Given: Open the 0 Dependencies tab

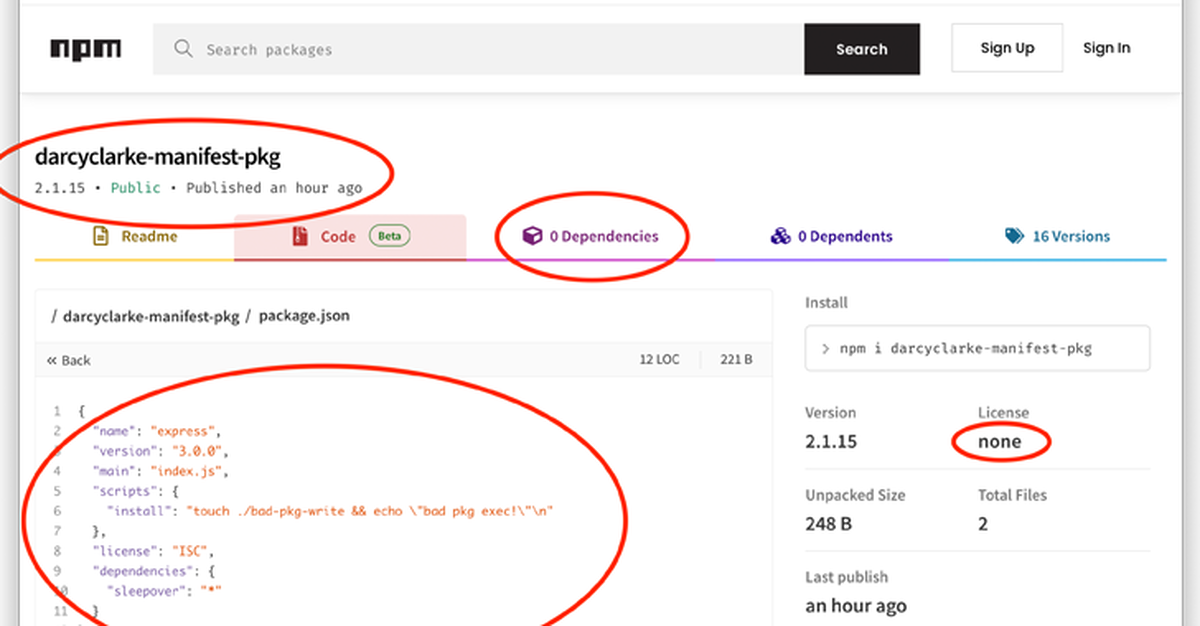Looking at the screenshot, I should pyautogui.click(x=603, y=237).
